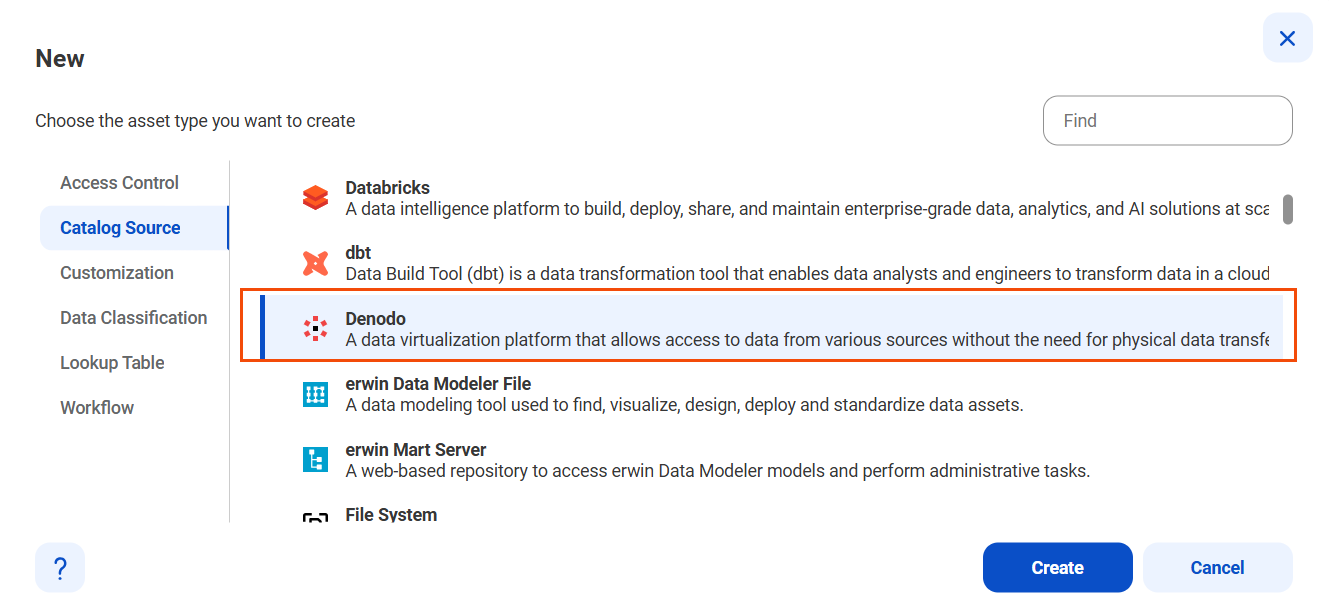This screenshot has height=603, width=1329.
Task: Click the erwin Data Modeler File icon
Action: point(315,394)
